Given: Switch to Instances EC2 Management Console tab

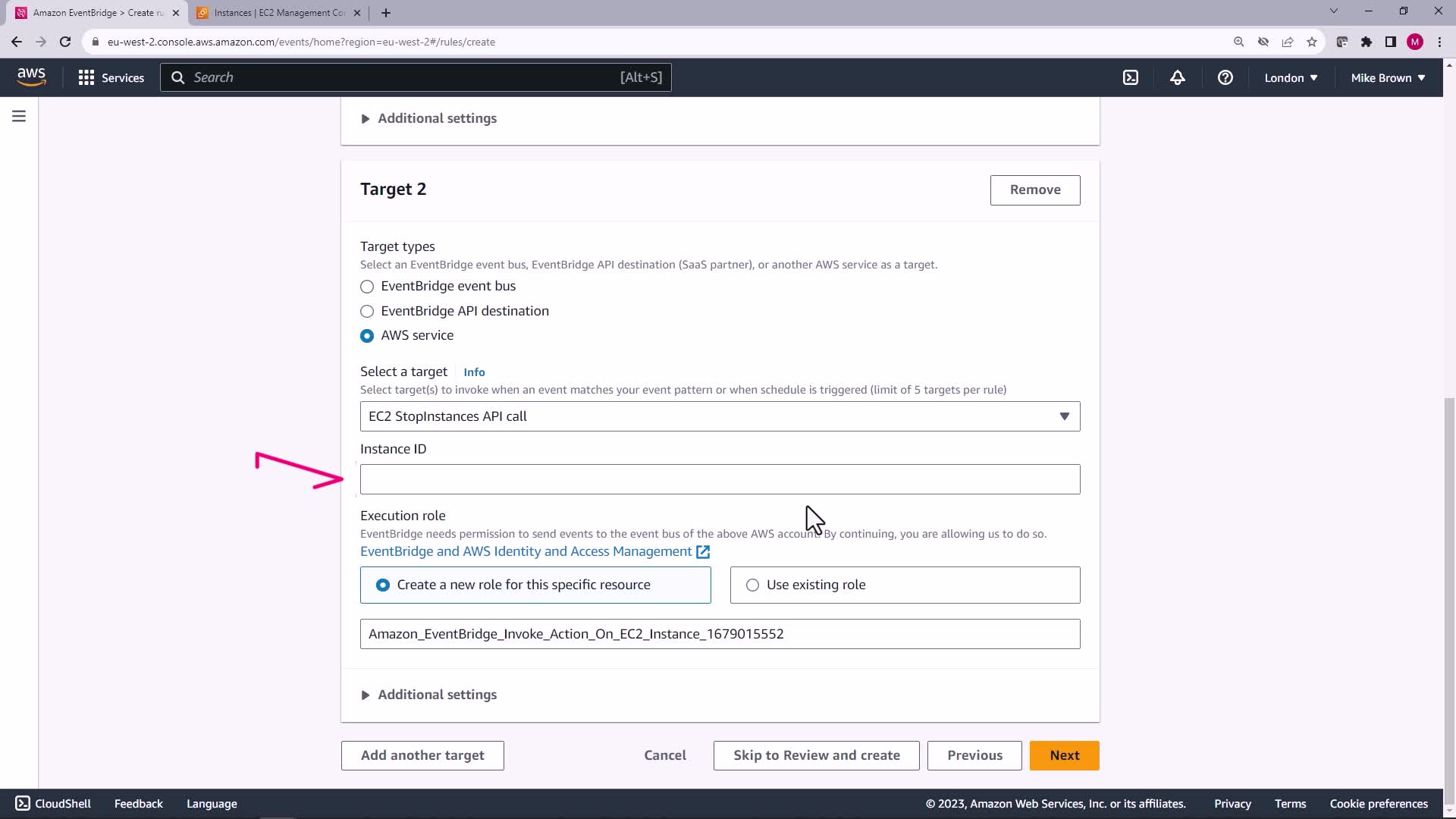Looking at the screenshot, I should [x=279, y=13].
